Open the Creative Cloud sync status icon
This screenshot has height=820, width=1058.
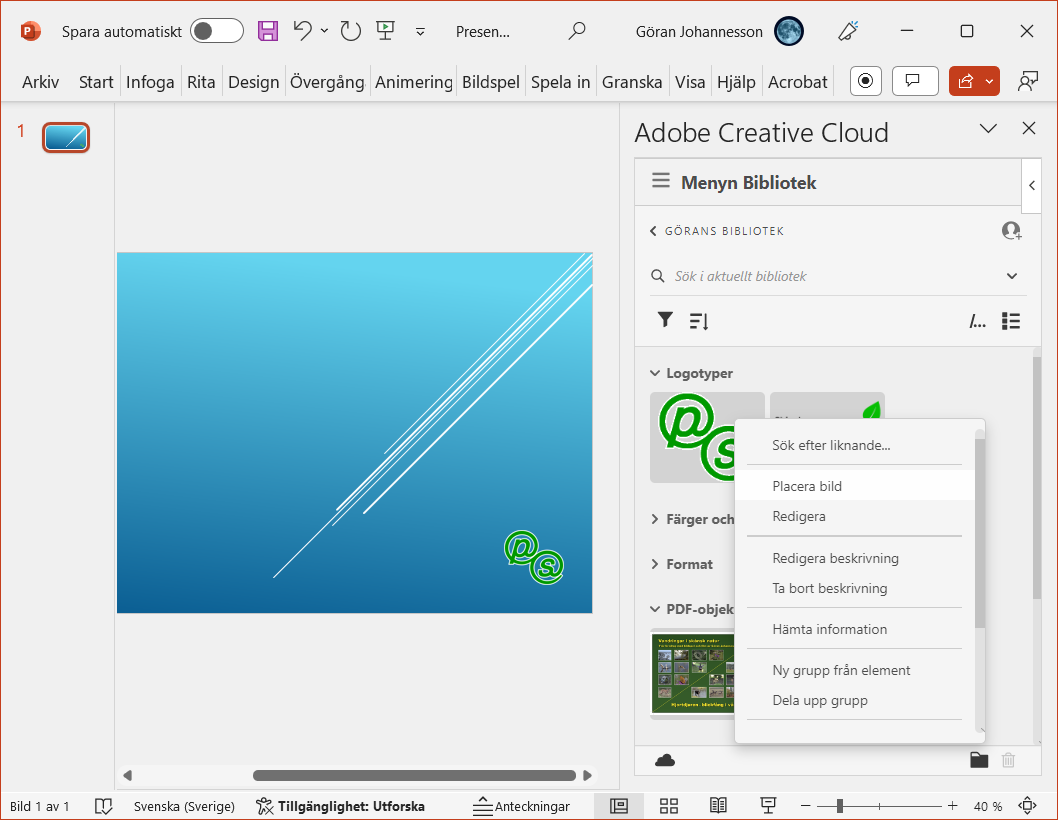(x=665, y=760)
